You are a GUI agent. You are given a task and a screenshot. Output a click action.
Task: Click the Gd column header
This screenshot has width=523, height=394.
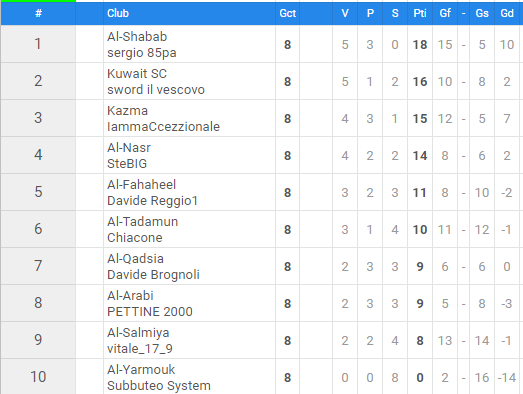tap(507, 13)
